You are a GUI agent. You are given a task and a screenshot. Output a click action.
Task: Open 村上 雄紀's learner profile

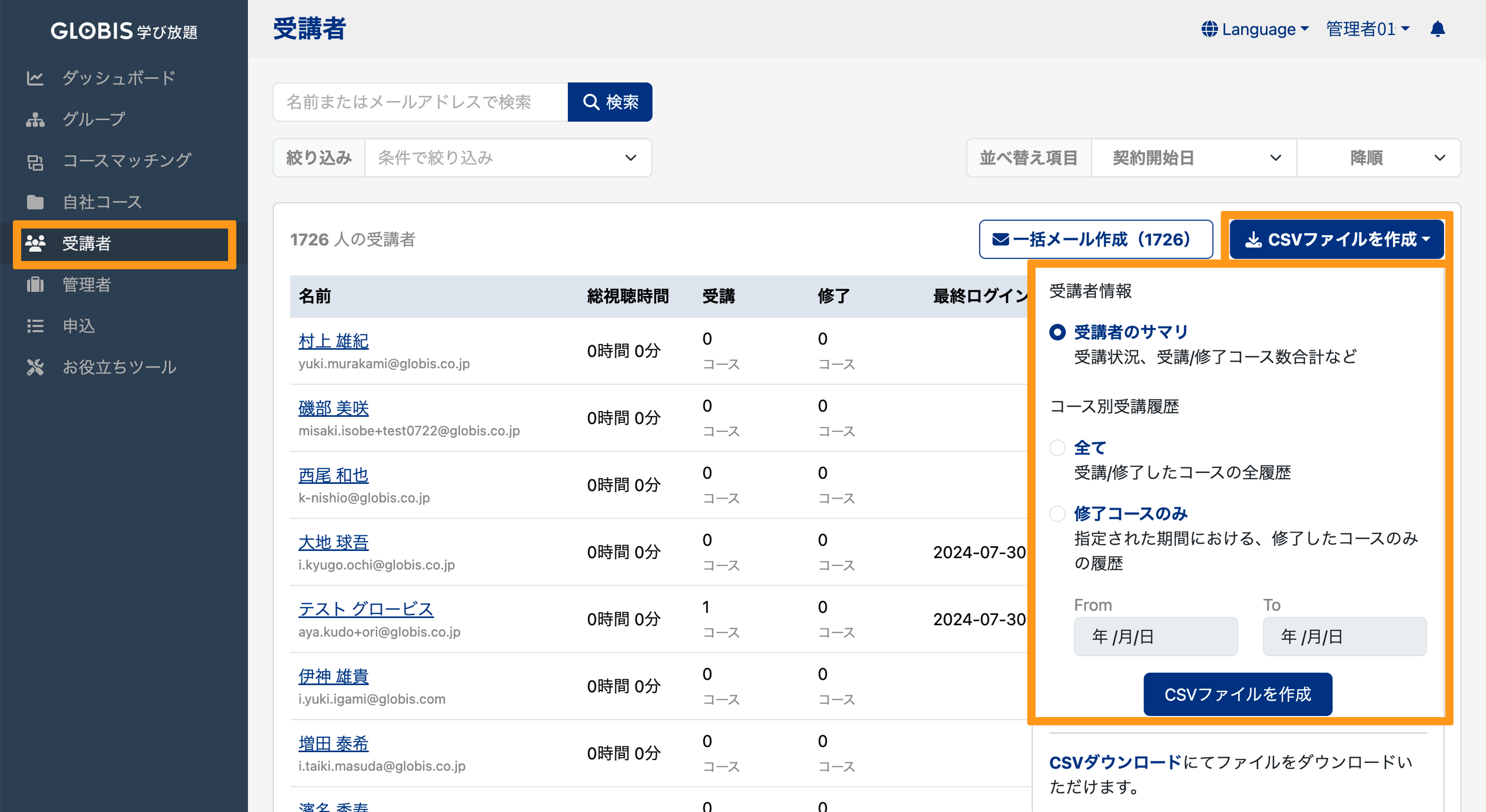(333, 341)
